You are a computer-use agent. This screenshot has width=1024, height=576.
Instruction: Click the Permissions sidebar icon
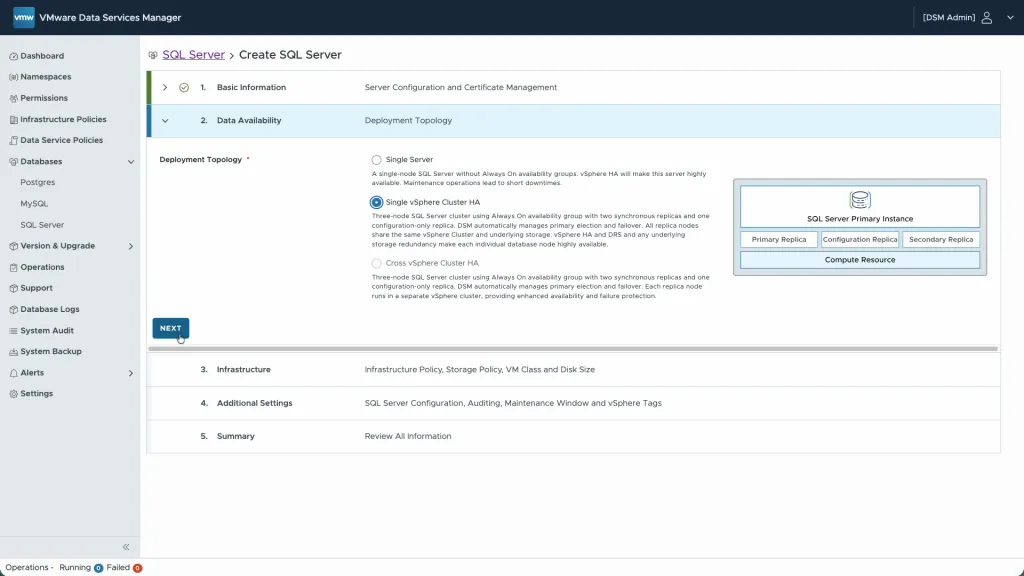[13, 99]
